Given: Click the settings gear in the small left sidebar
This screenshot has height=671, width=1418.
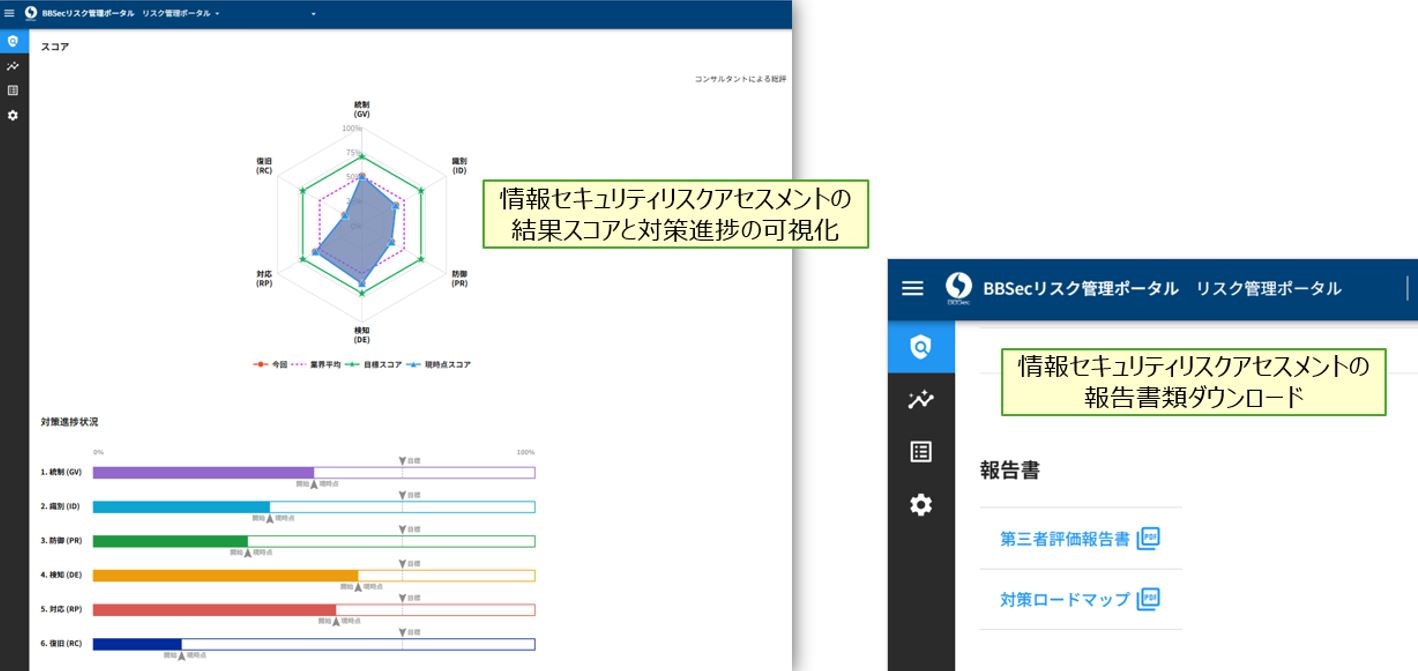Looking at the screenshot, I should [12, 115].
